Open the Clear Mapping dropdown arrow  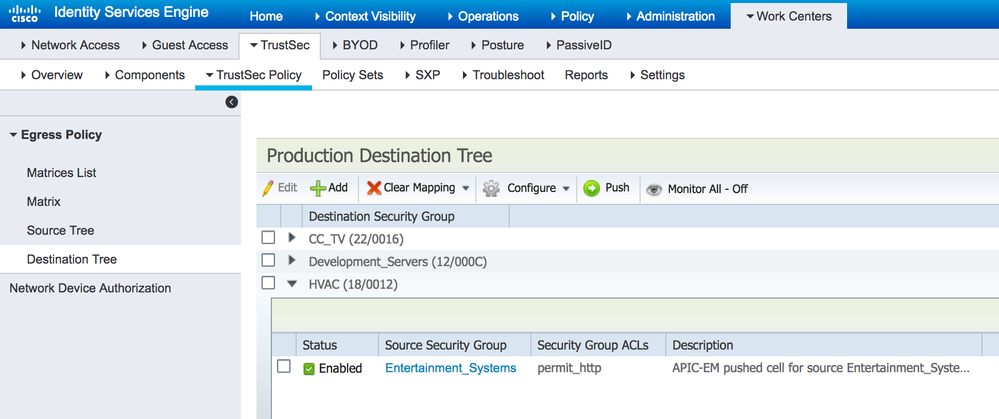[465, 188]
